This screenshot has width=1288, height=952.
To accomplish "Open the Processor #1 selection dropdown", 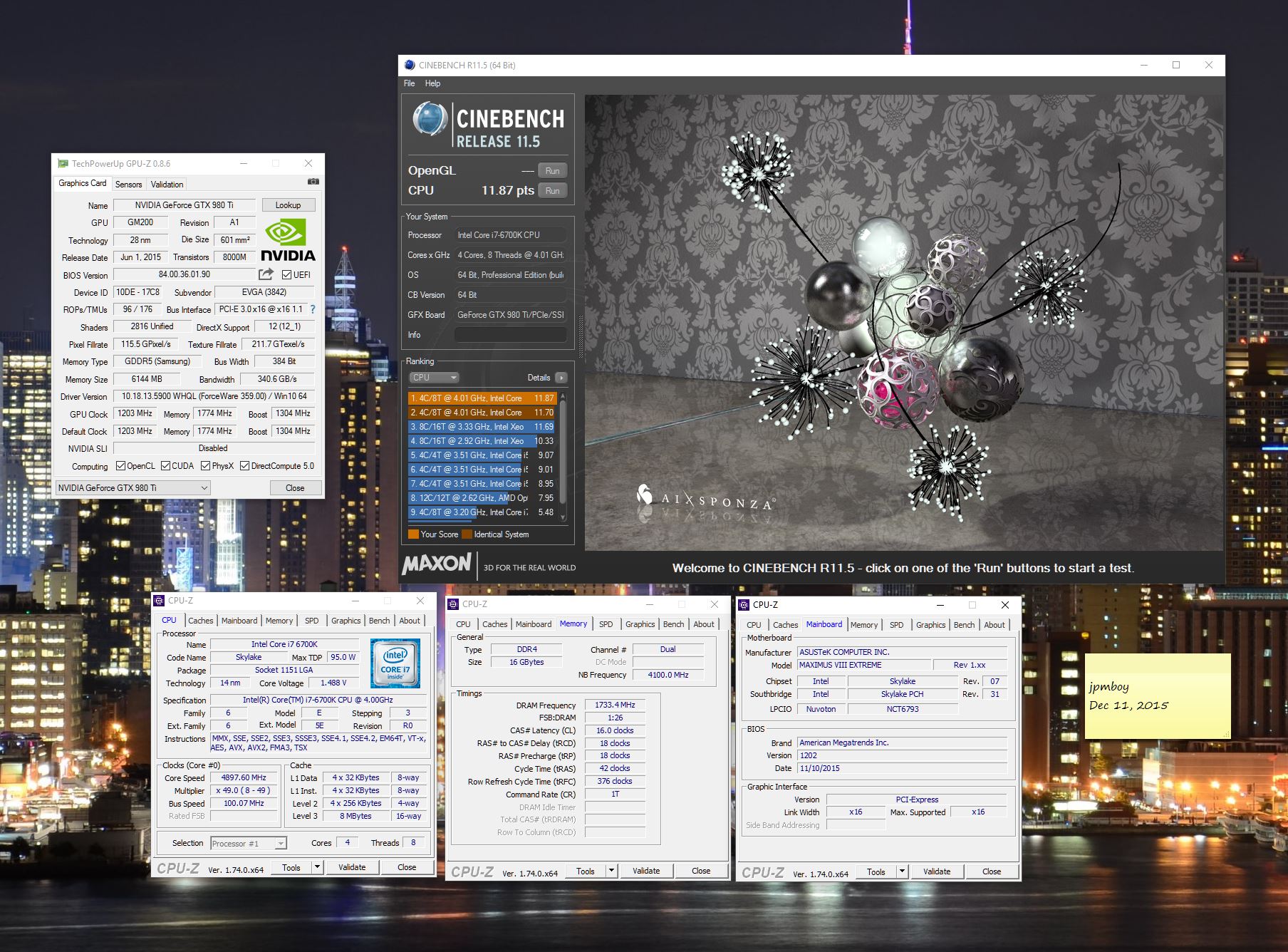I will click(x=249, y=844).
